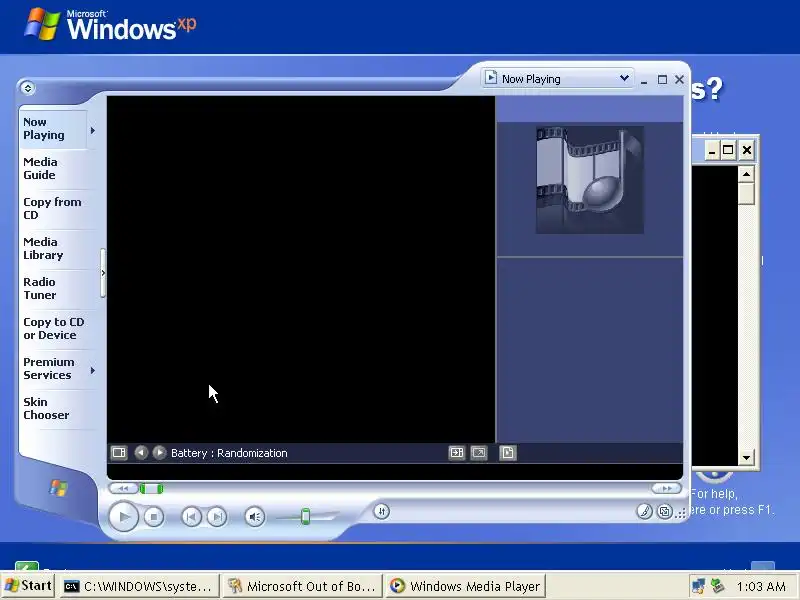The height and width of the screenshot is (600, 800).
Task: View the visualization in full screen
Action: click(479, 453)
